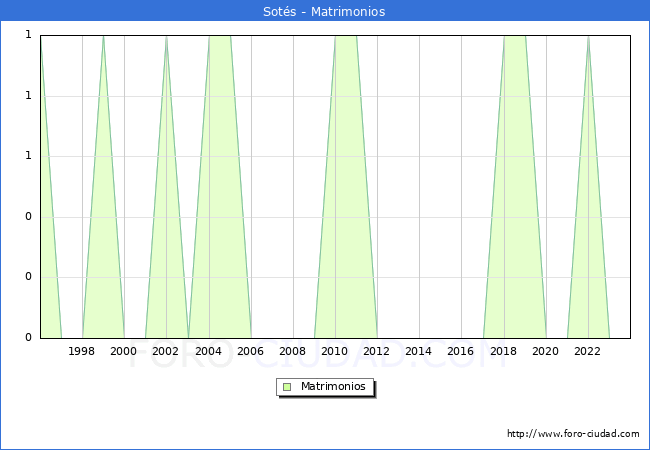Select the 2006 tick label
650x450 pixels.
[x=250, y=351]
